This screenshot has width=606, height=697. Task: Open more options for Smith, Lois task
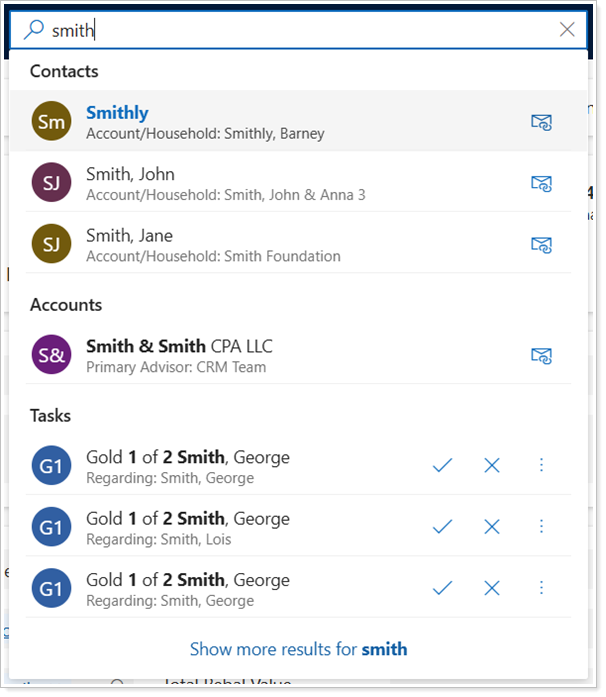pyautogui.click(x=541, y=527)
